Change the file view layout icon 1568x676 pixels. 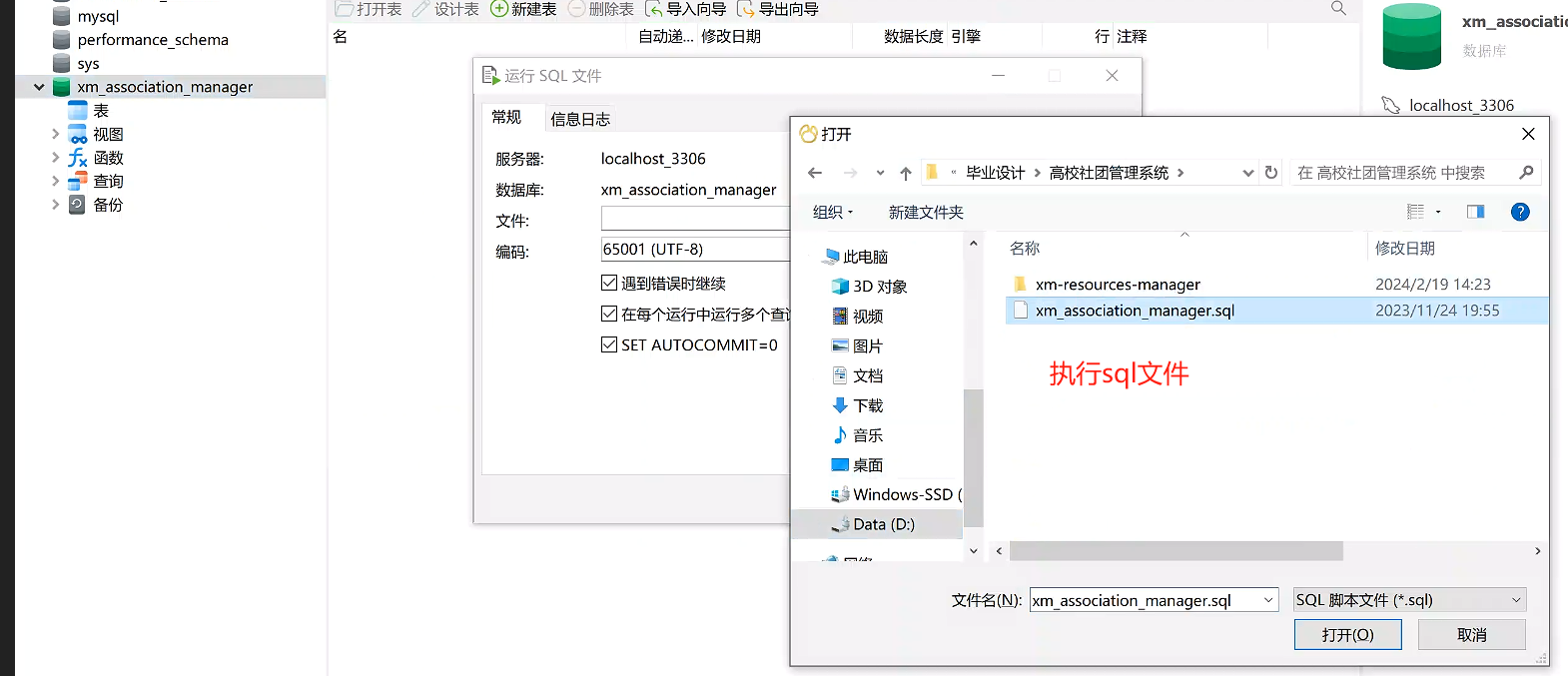coord(1415,212)
